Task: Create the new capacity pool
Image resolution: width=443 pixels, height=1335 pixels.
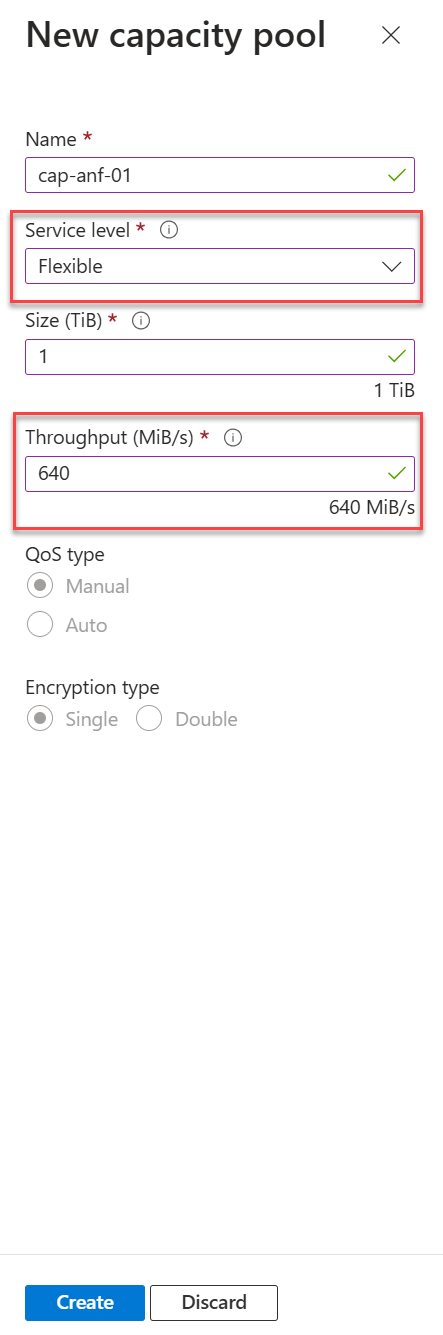Action: [x=85, y=1302]
